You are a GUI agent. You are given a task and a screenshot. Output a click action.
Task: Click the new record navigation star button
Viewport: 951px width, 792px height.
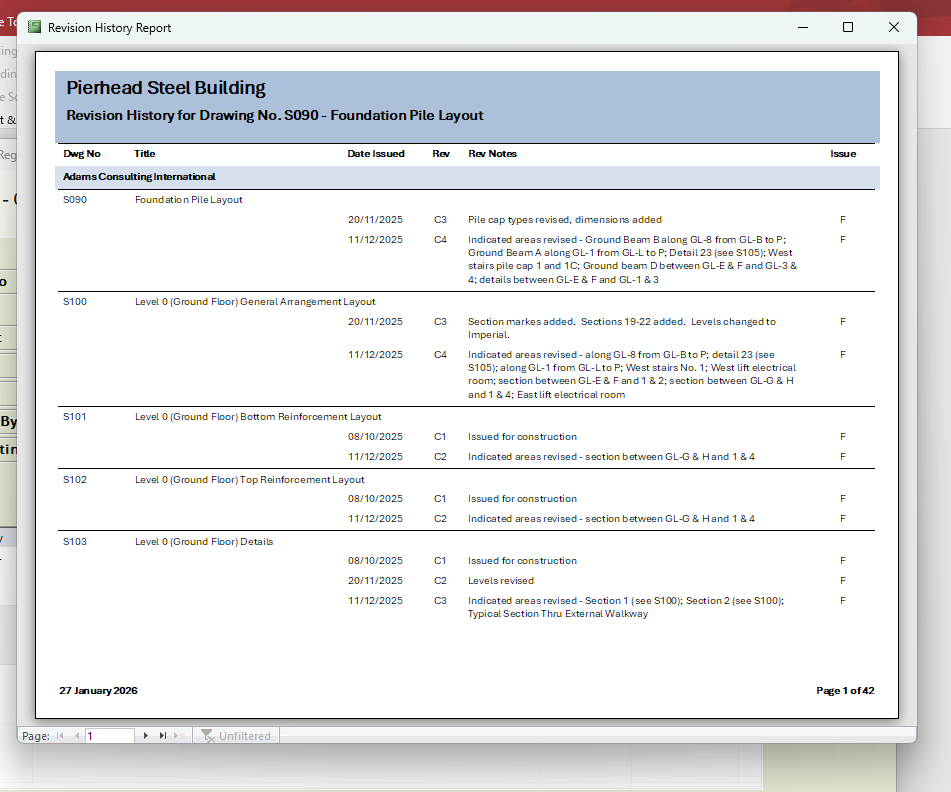coord(179,735)
